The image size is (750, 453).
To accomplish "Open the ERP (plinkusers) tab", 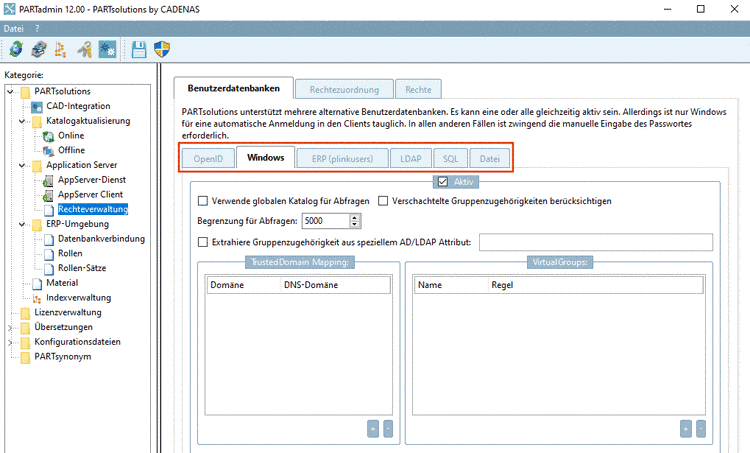I will pos(342,159).
